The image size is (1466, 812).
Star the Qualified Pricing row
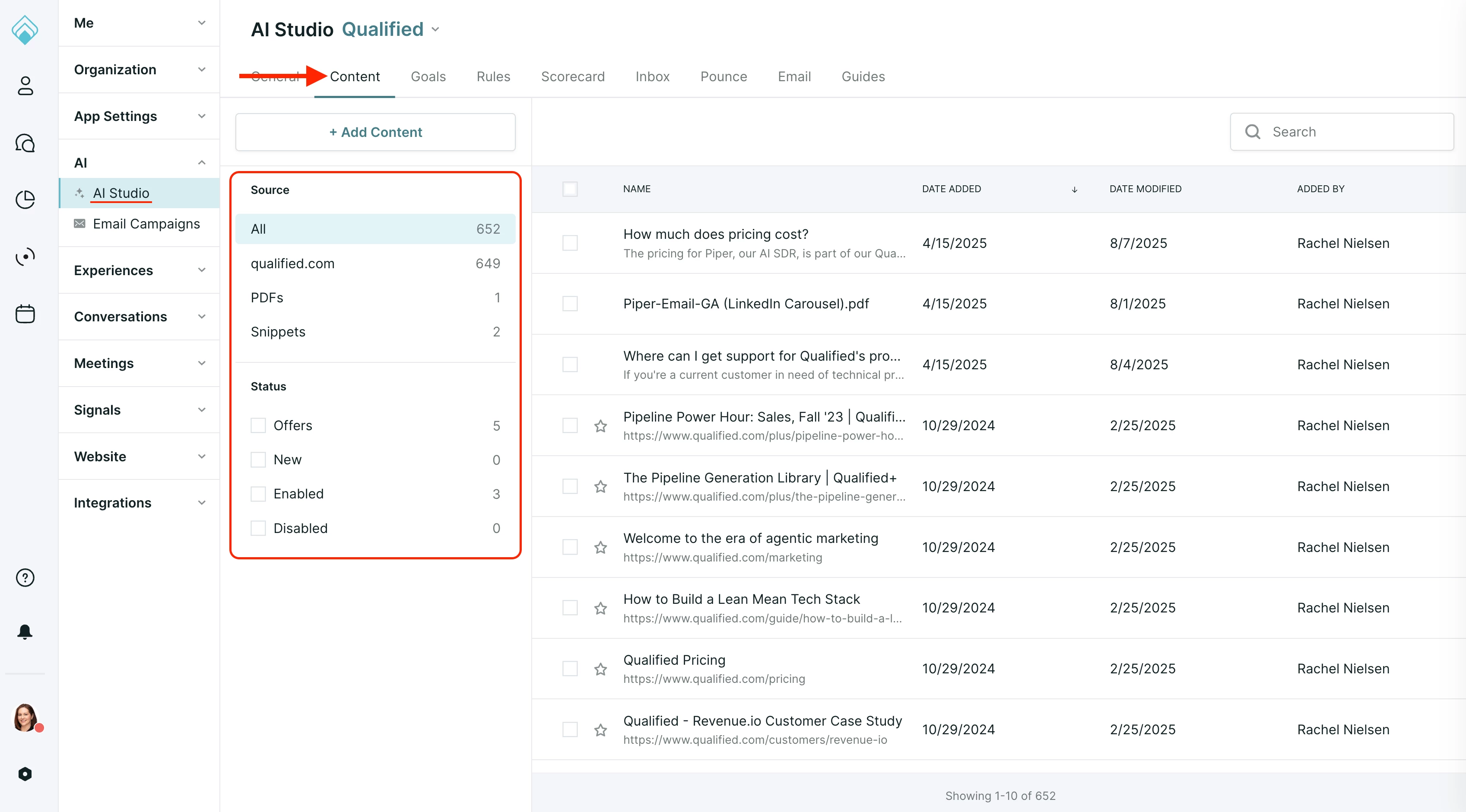[x=600, y=669]
